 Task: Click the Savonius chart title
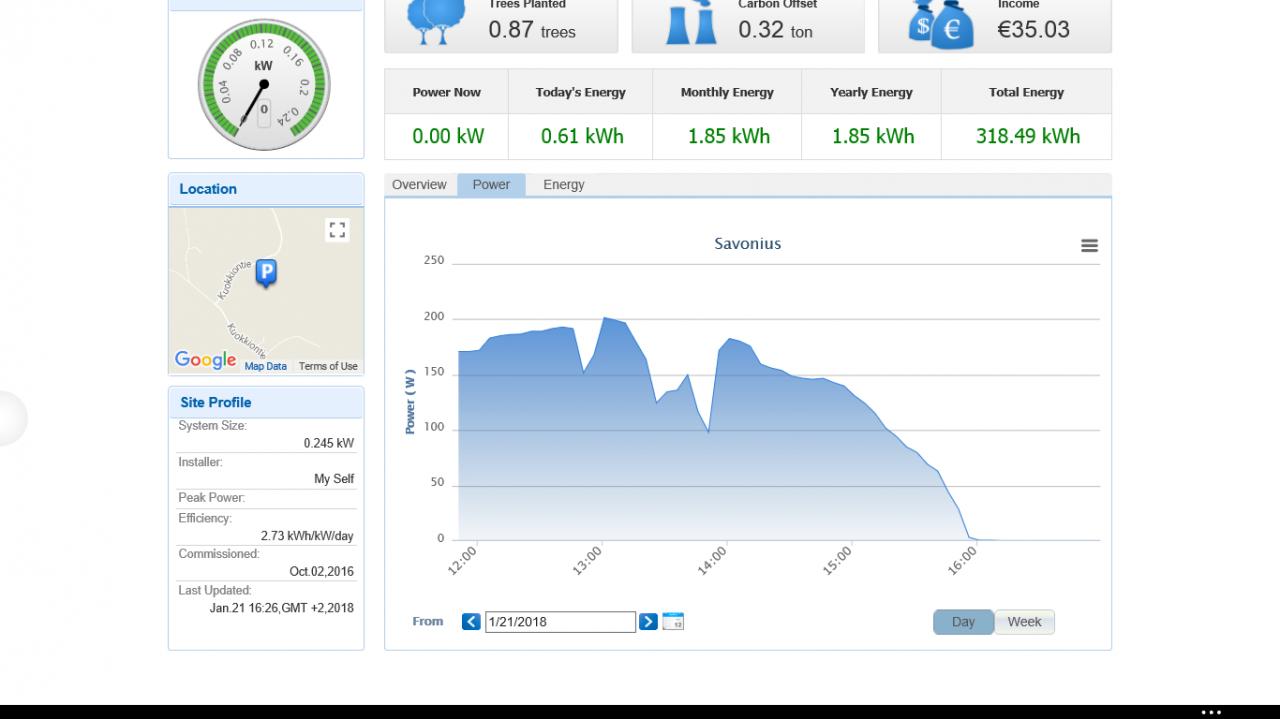click(748, 244)
